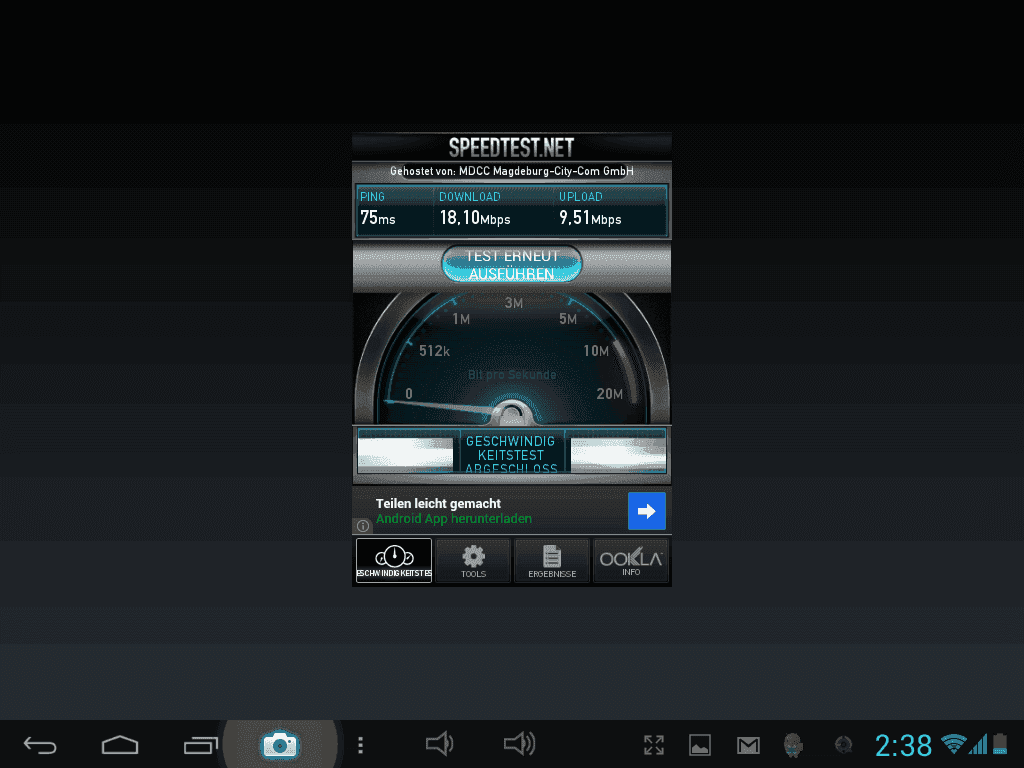
Task: Tap the 9,51 Mbps upload value
Action: tap(590, 218)
